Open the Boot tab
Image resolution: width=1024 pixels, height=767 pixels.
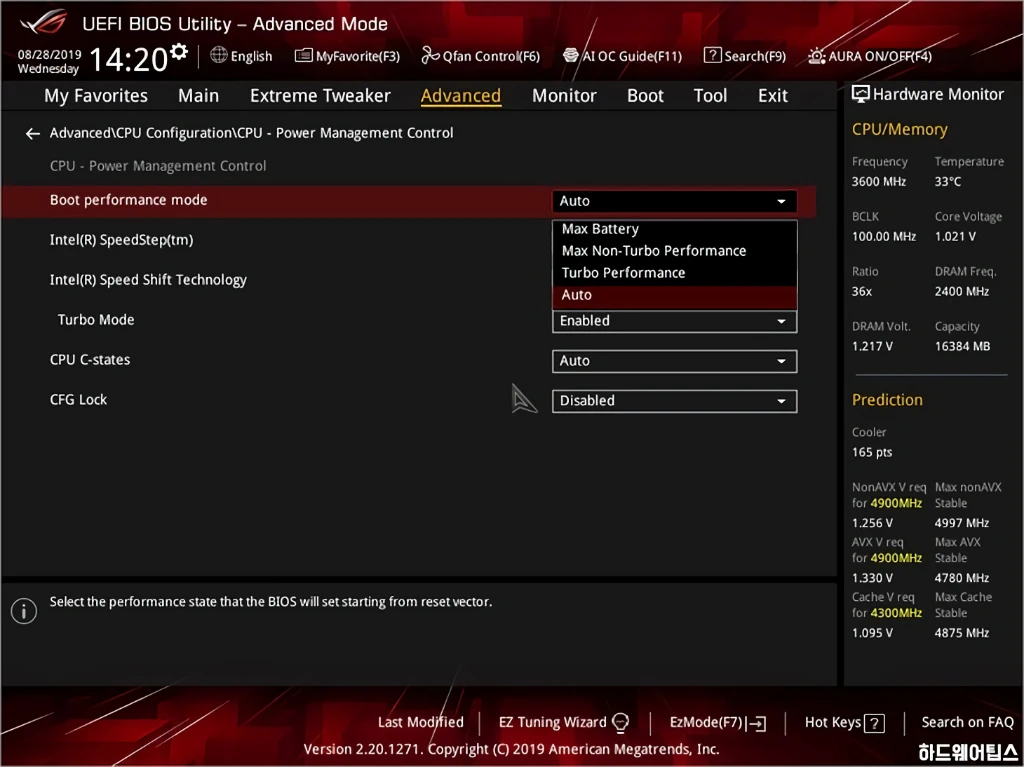point(645,95)
